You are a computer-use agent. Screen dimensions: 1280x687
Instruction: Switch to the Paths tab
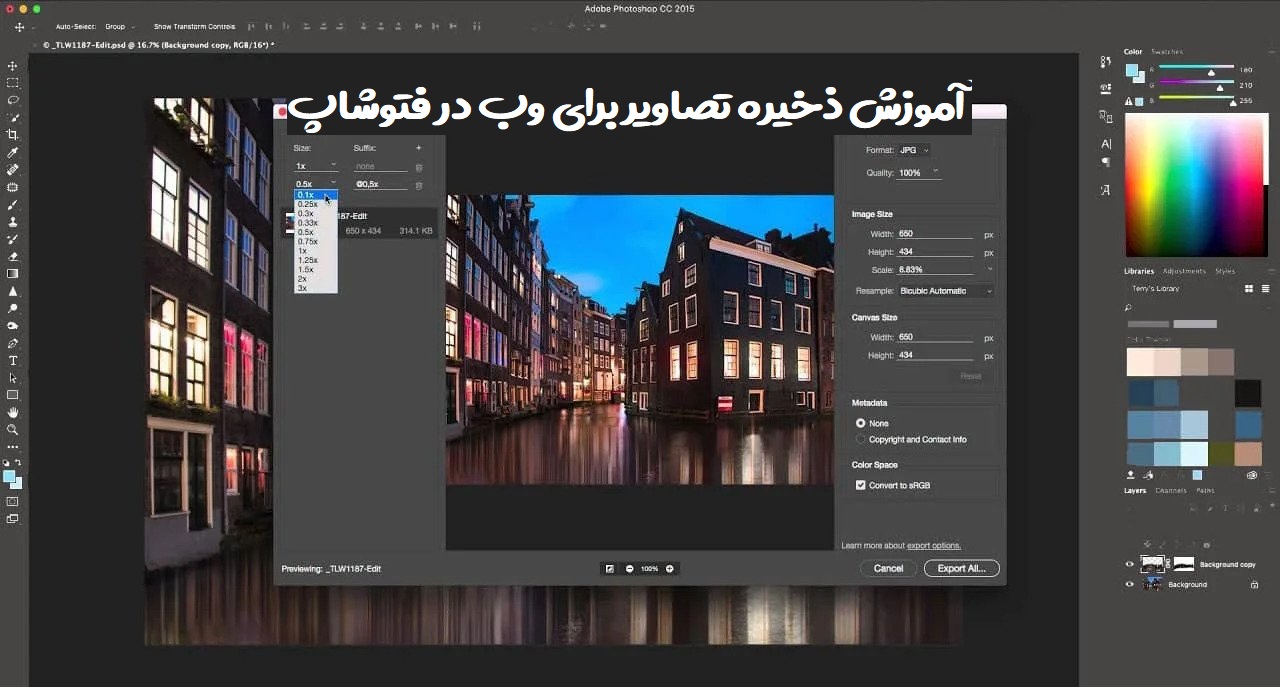click(1205, 491)
